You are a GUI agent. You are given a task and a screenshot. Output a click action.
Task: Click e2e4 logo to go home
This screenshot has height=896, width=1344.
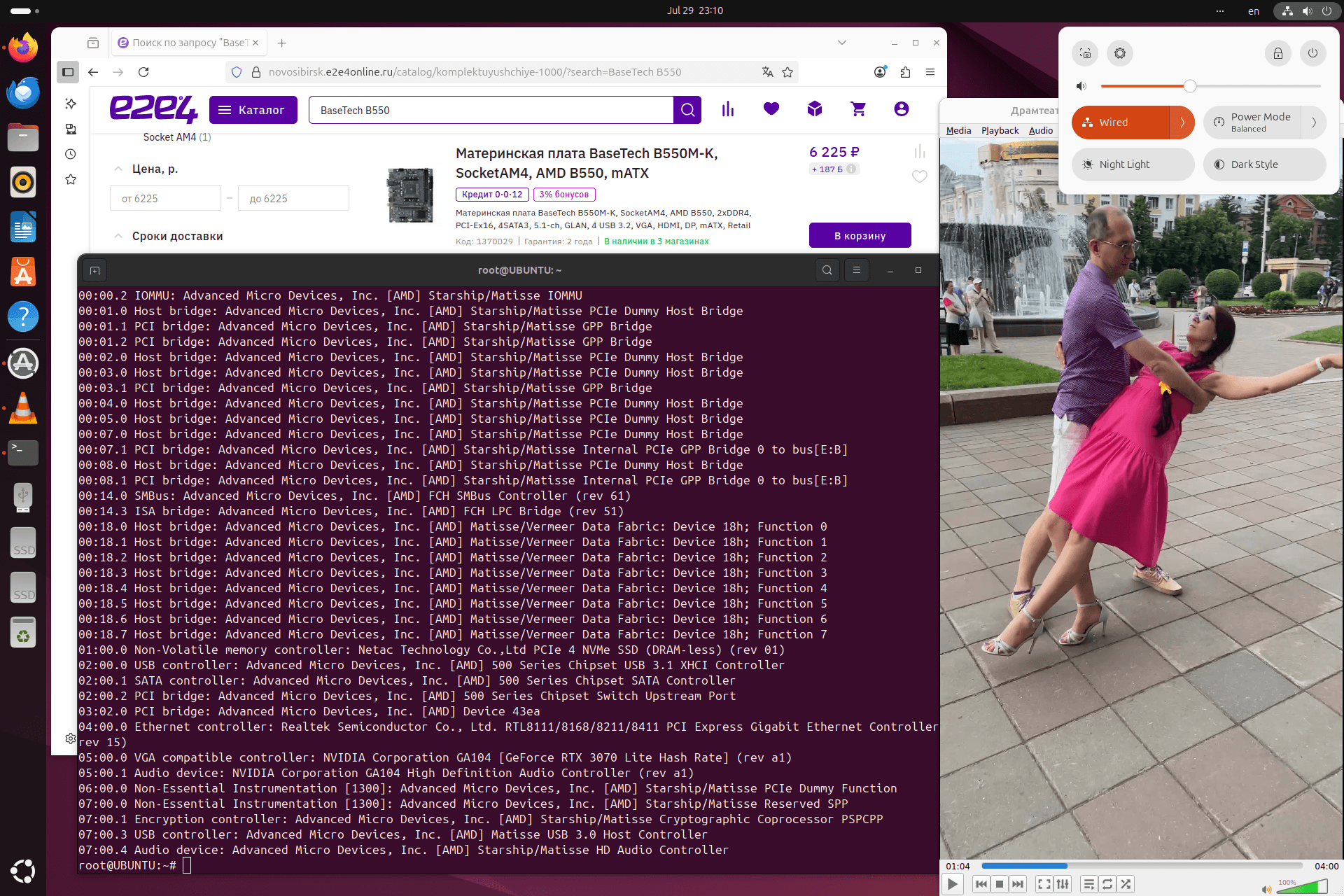(154, 110)
